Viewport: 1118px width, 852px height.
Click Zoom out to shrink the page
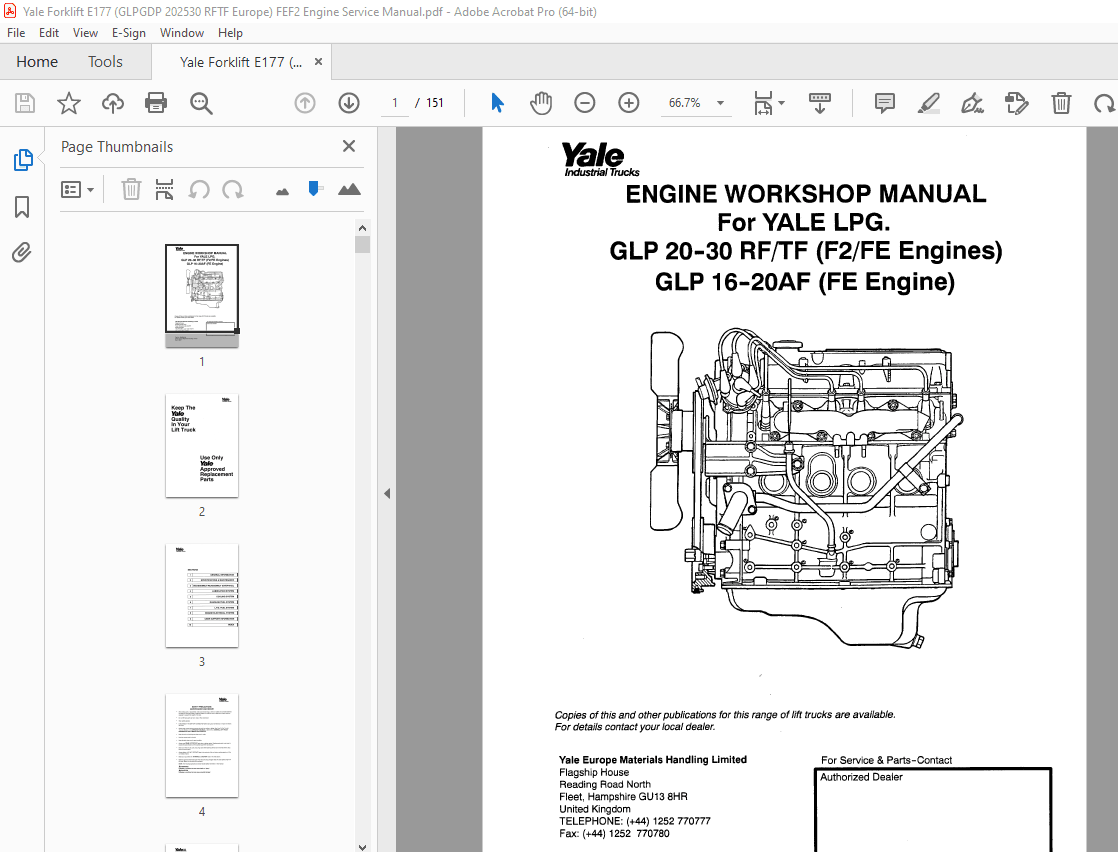pos(585,102)
